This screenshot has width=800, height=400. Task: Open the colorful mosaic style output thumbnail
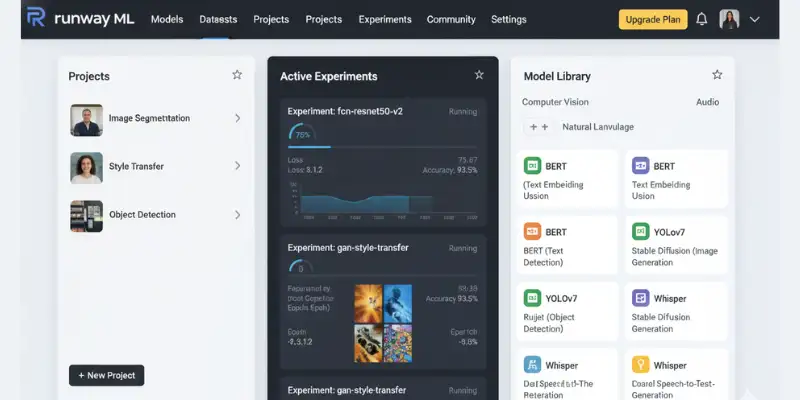pos(397,344)
